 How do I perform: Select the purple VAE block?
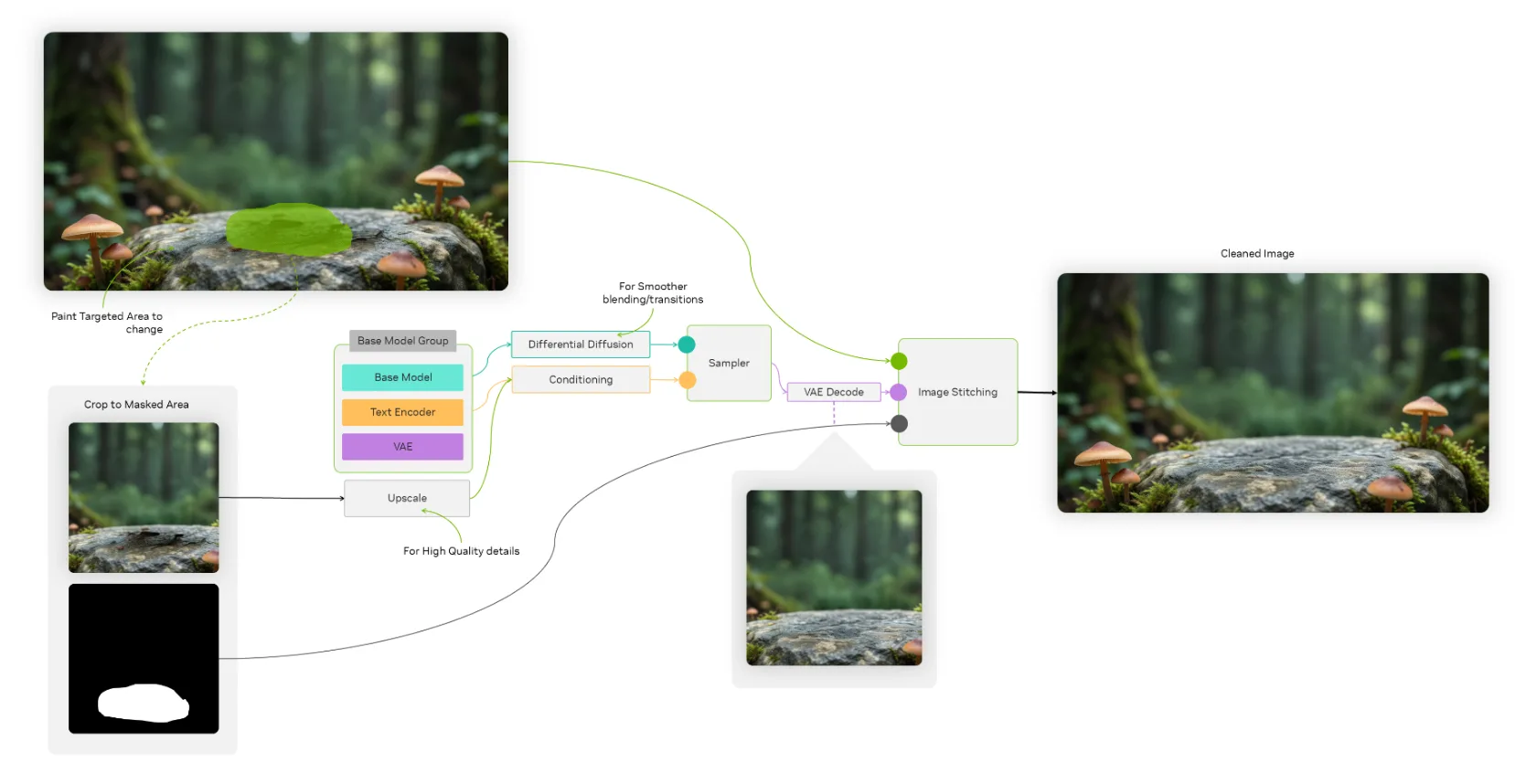point(402,447)
